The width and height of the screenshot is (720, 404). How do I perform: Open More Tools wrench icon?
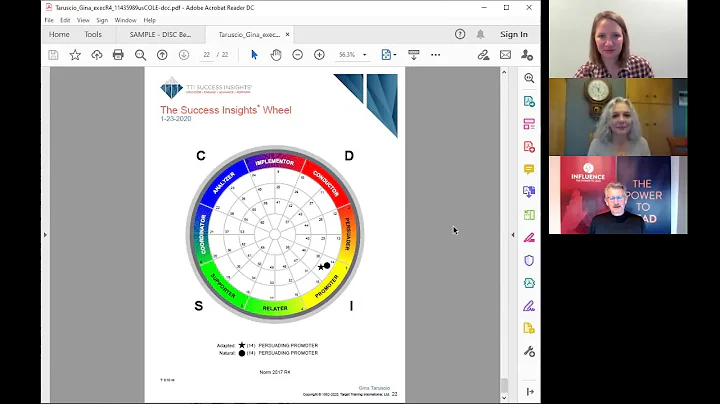point(529,352)
